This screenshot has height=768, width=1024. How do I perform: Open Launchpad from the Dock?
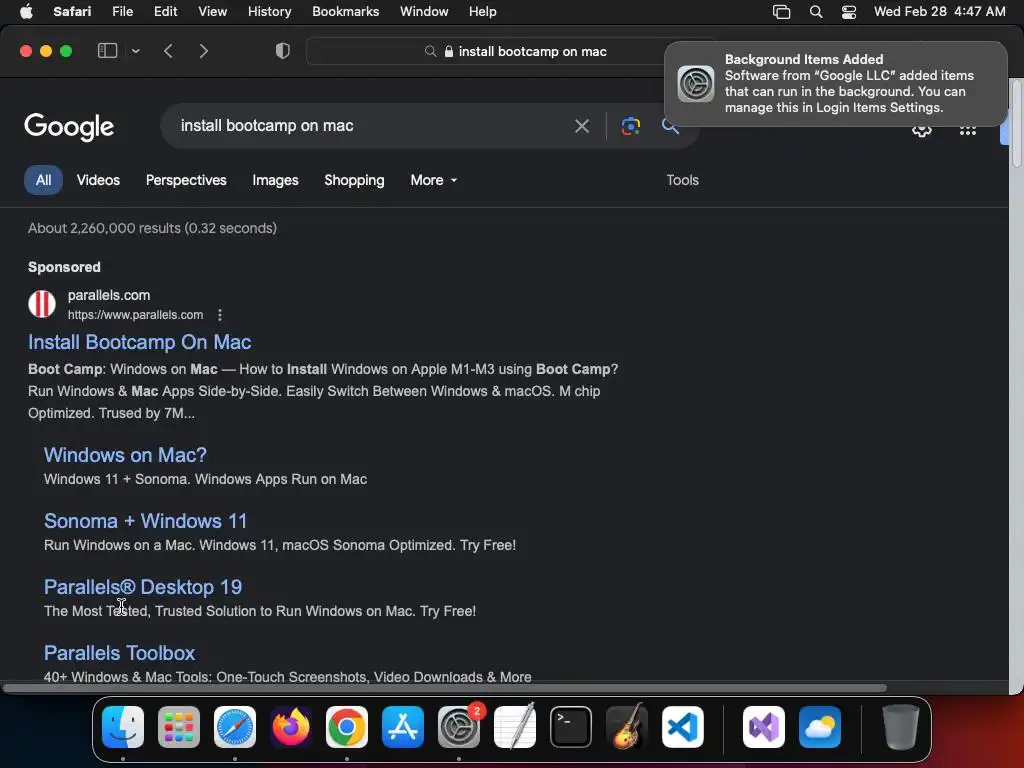(179, 727)
